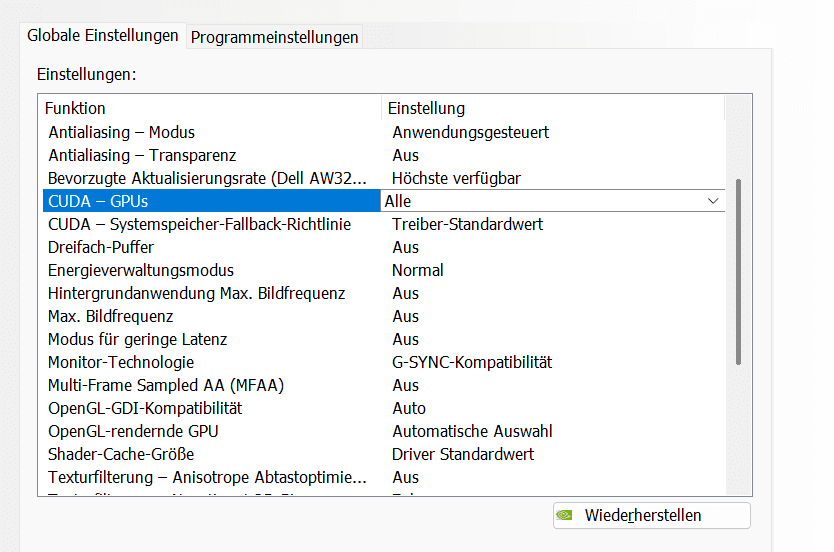Select the OpenGL-GDI-Kompatibilität row
Viewport: 834px width, 552px height.
point(383,408)
